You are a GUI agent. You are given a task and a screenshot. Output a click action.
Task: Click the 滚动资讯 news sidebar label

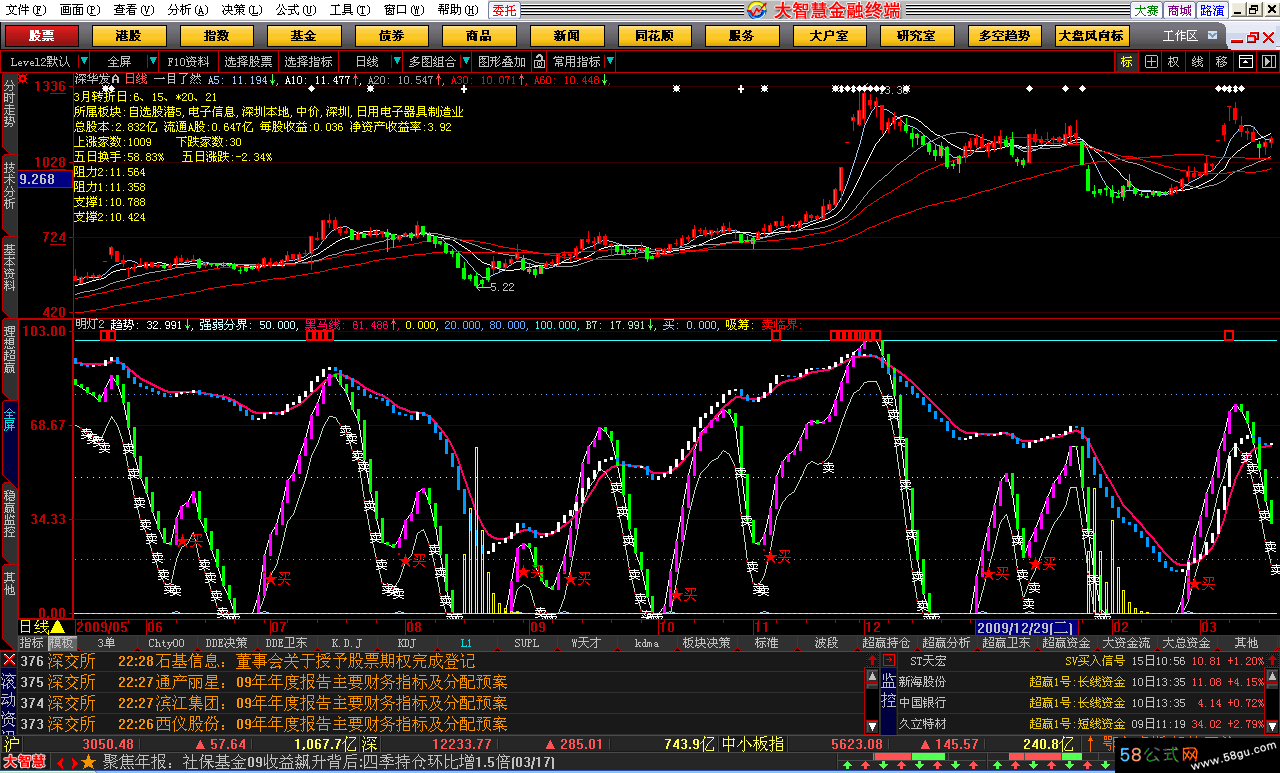coord(9,702)
